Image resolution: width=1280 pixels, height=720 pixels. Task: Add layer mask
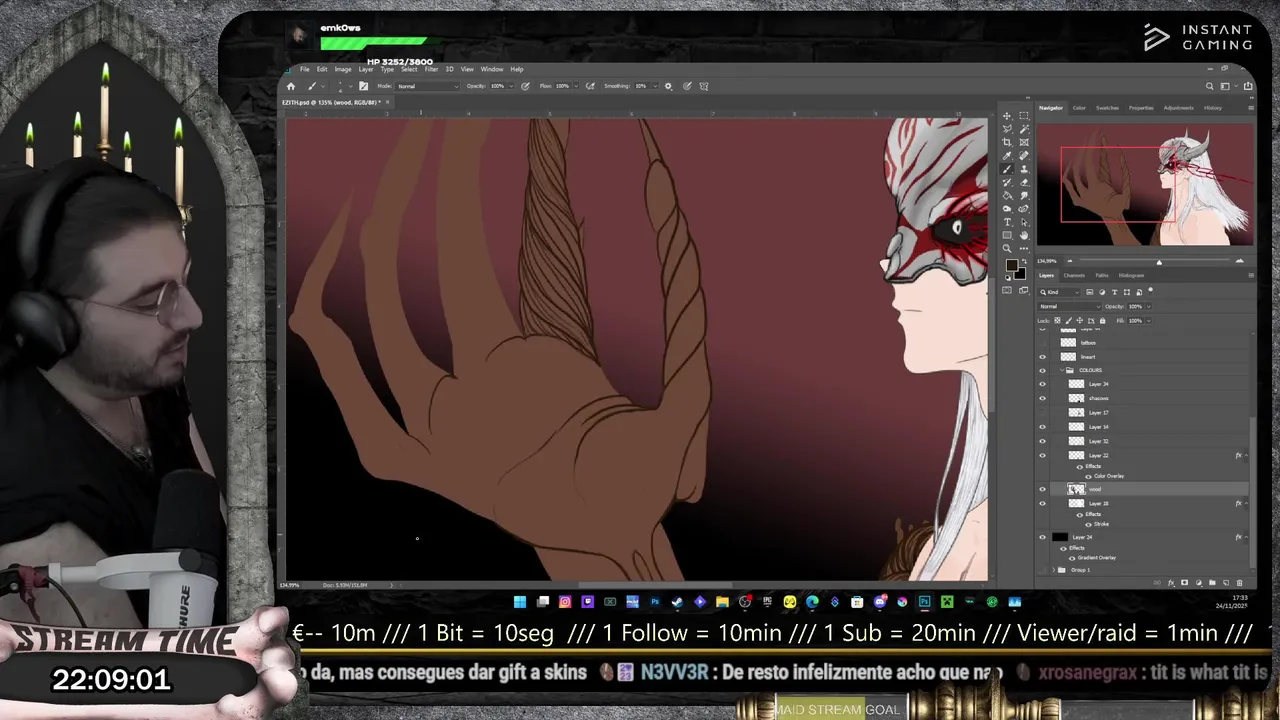point(1184,583)
